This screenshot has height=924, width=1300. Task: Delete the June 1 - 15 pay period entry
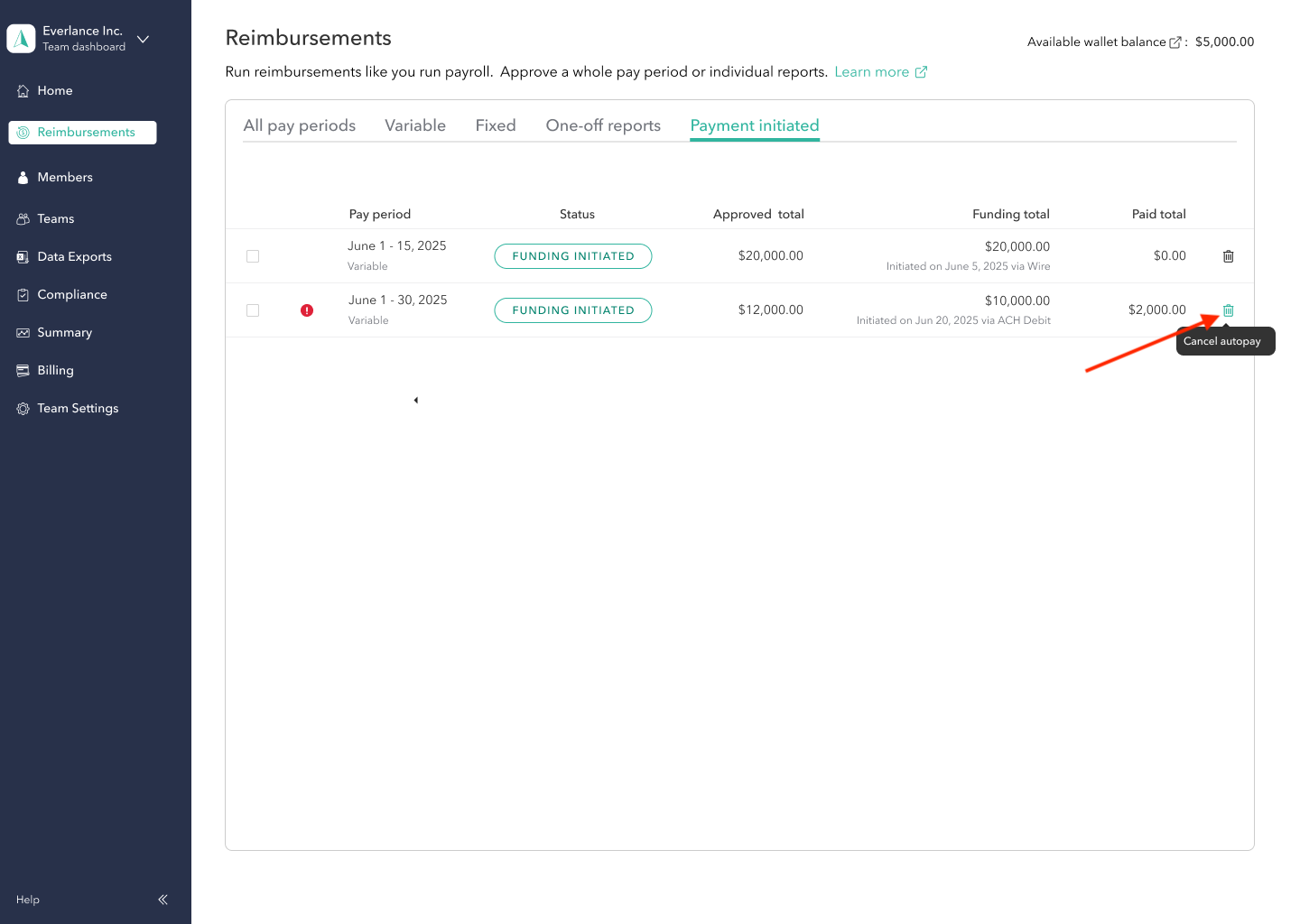1228,255
